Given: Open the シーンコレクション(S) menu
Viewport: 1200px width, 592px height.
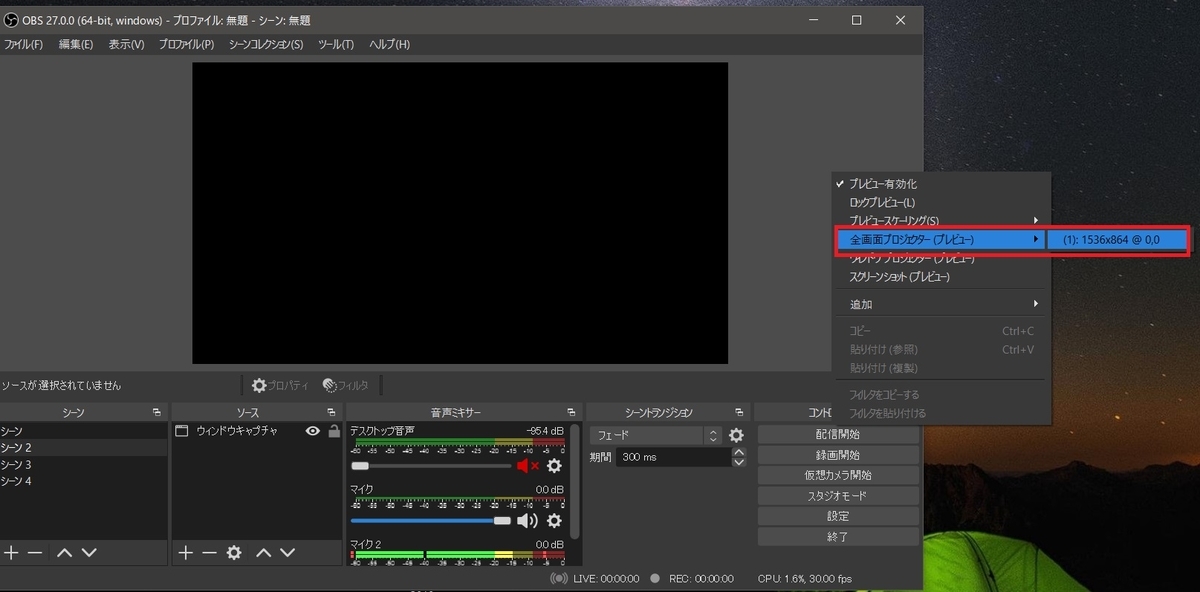Looking at the screenshot, I should pyautogui.click(x=266, y=45).
